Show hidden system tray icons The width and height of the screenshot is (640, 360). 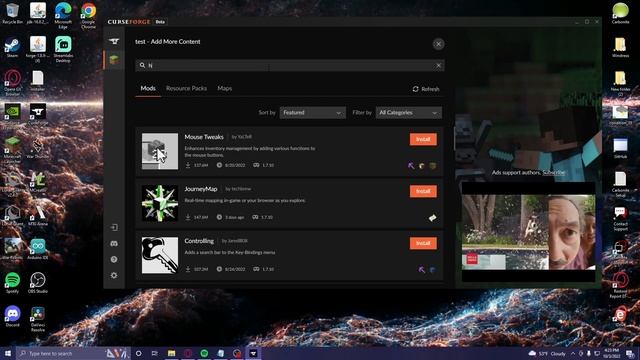click(x=573, y=353)
